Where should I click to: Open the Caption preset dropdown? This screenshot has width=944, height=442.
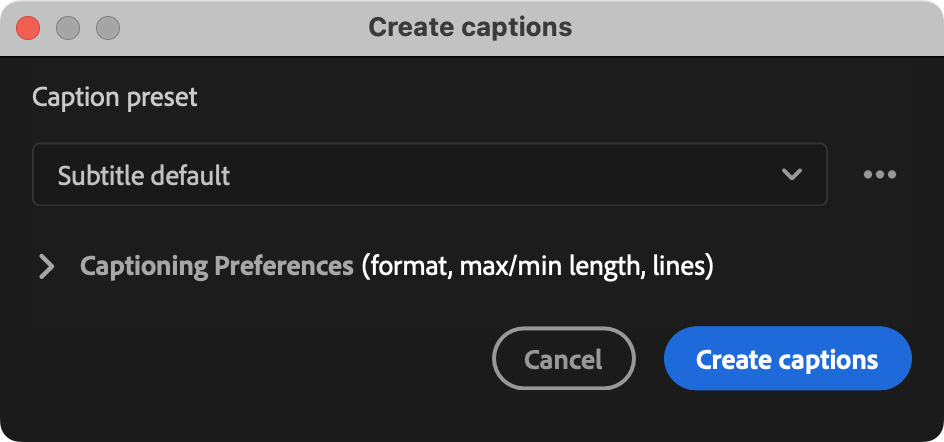(429, 175)
